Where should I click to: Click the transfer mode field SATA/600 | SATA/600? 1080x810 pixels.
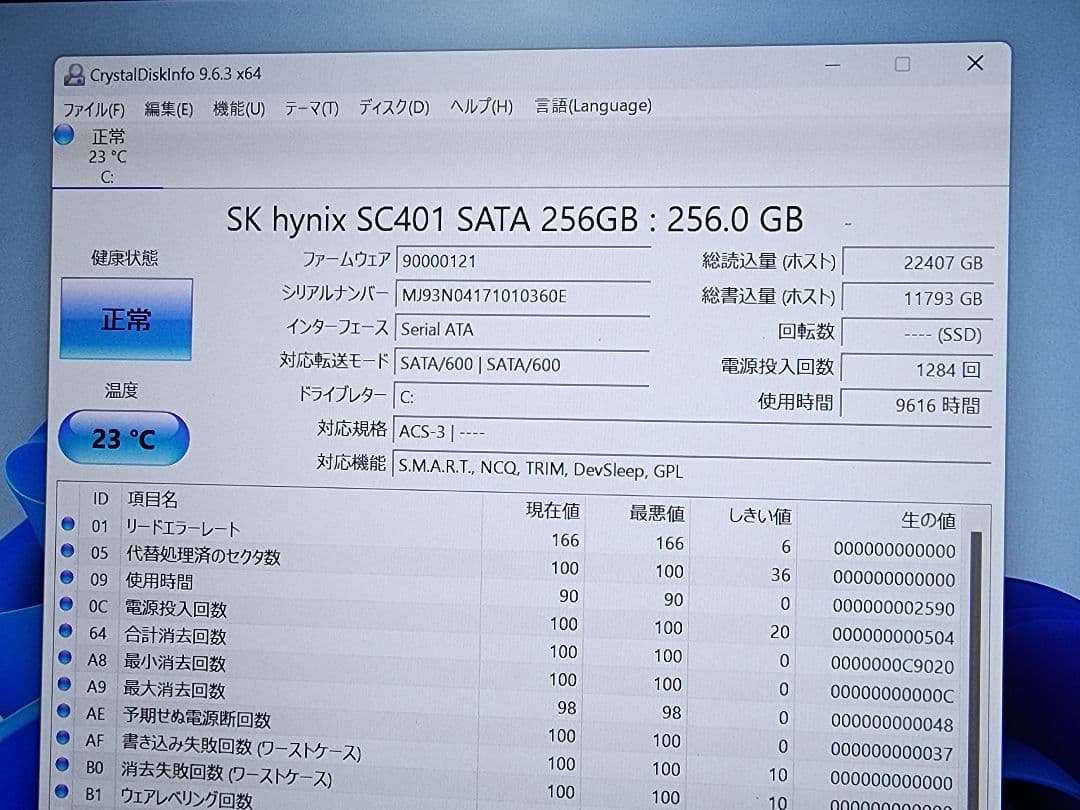click(x=521, y=364)
